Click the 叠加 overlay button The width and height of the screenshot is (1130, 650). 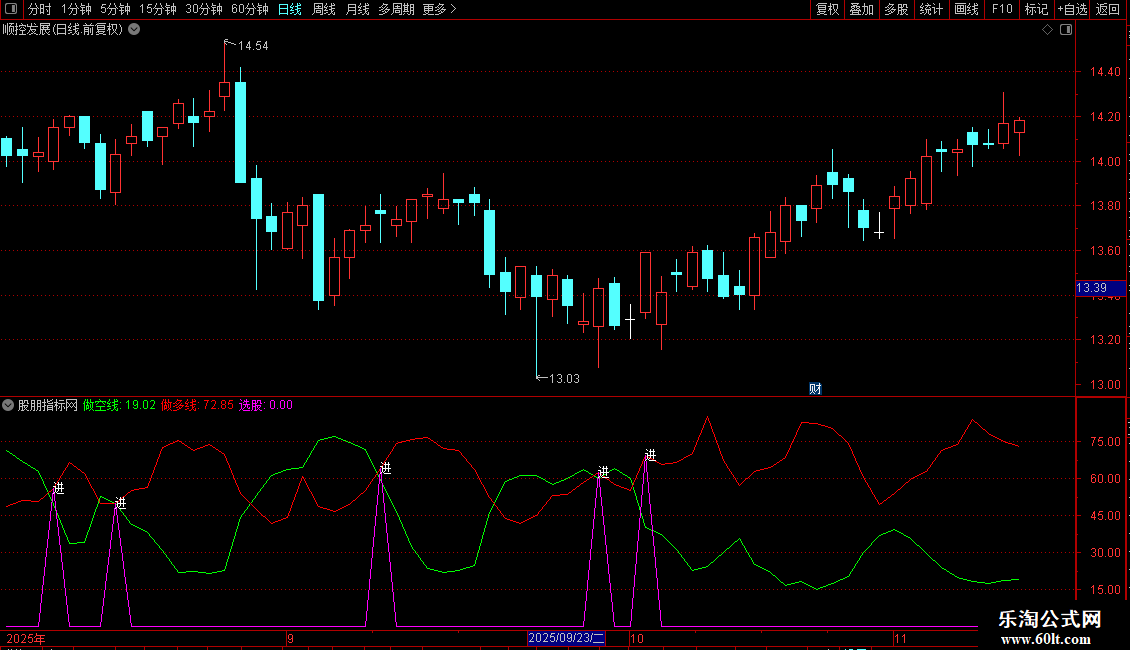pos(861,9)
